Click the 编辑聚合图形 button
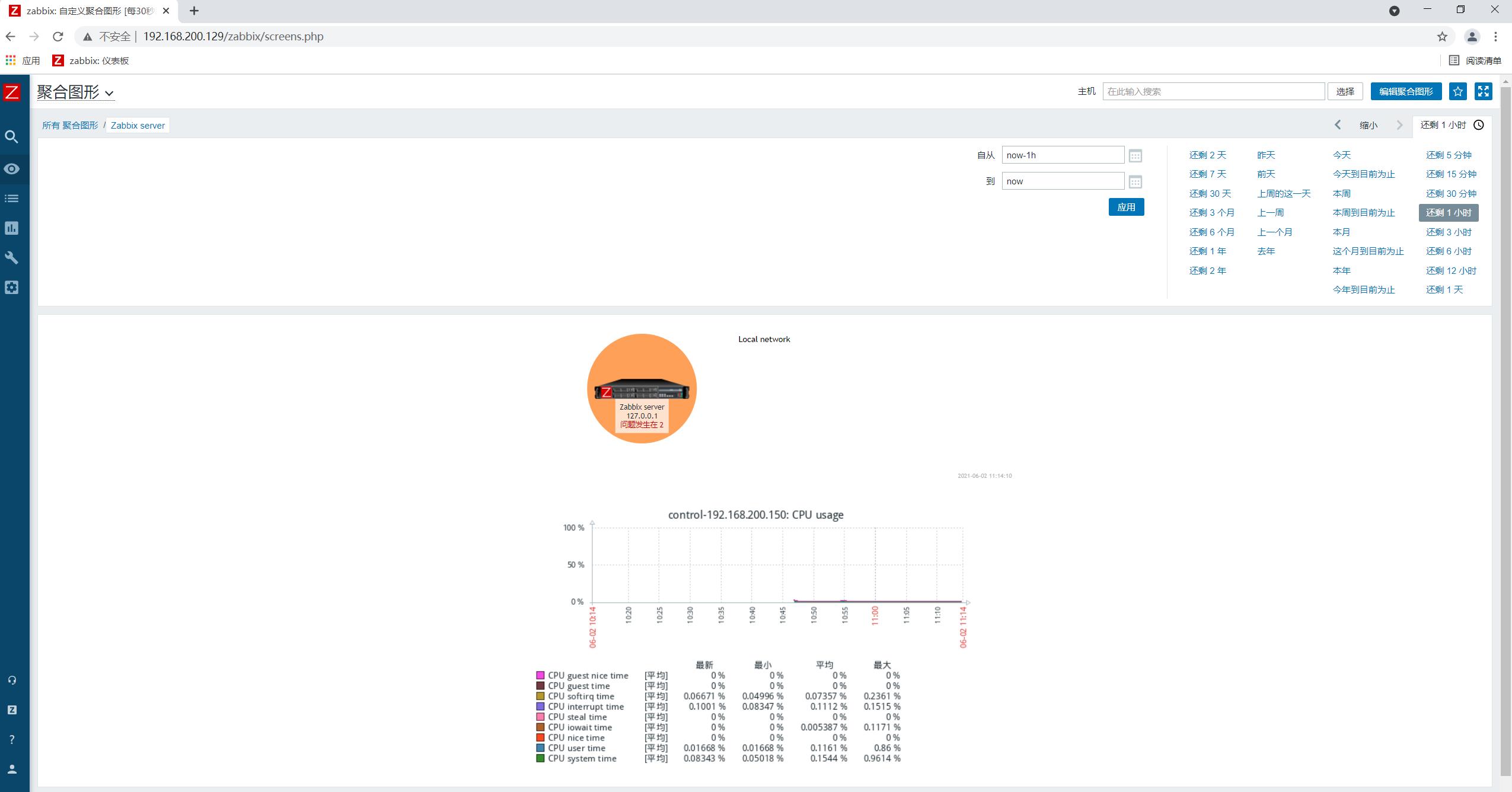The height and width of the screenshot is (792, 1512). 1406,91
